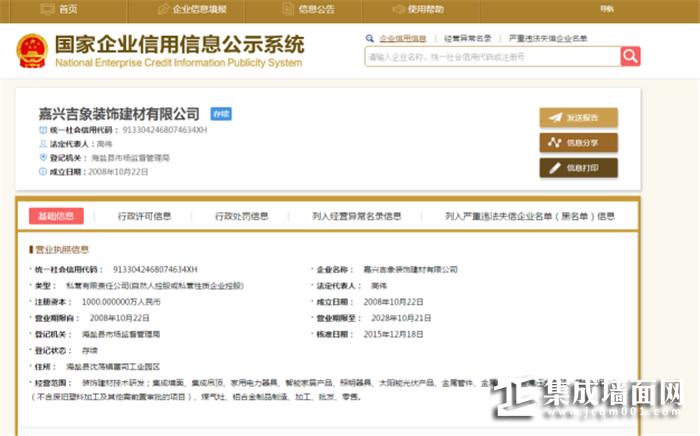Click the 信息分享 button
Image resolution: width=700 pixels, height=436 pixels.
coord(579,143)
